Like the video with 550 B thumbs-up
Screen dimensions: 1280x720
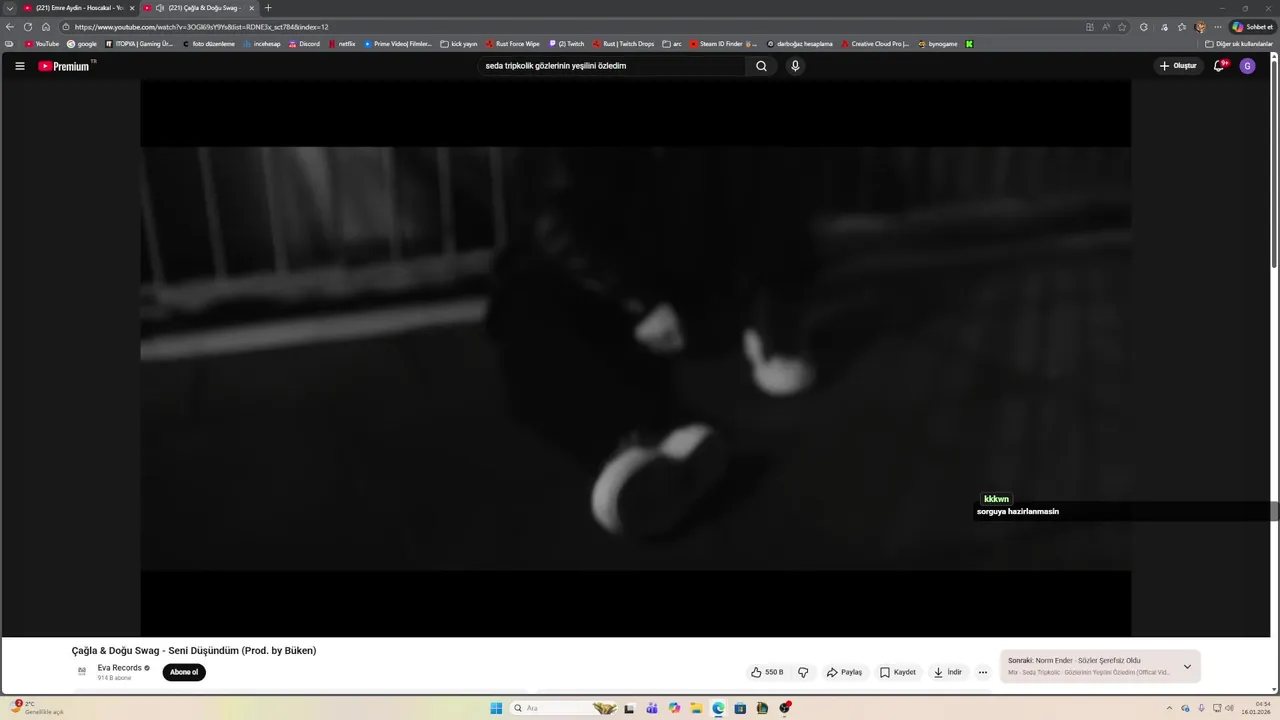pyautogui.click(x=767, y=672)
